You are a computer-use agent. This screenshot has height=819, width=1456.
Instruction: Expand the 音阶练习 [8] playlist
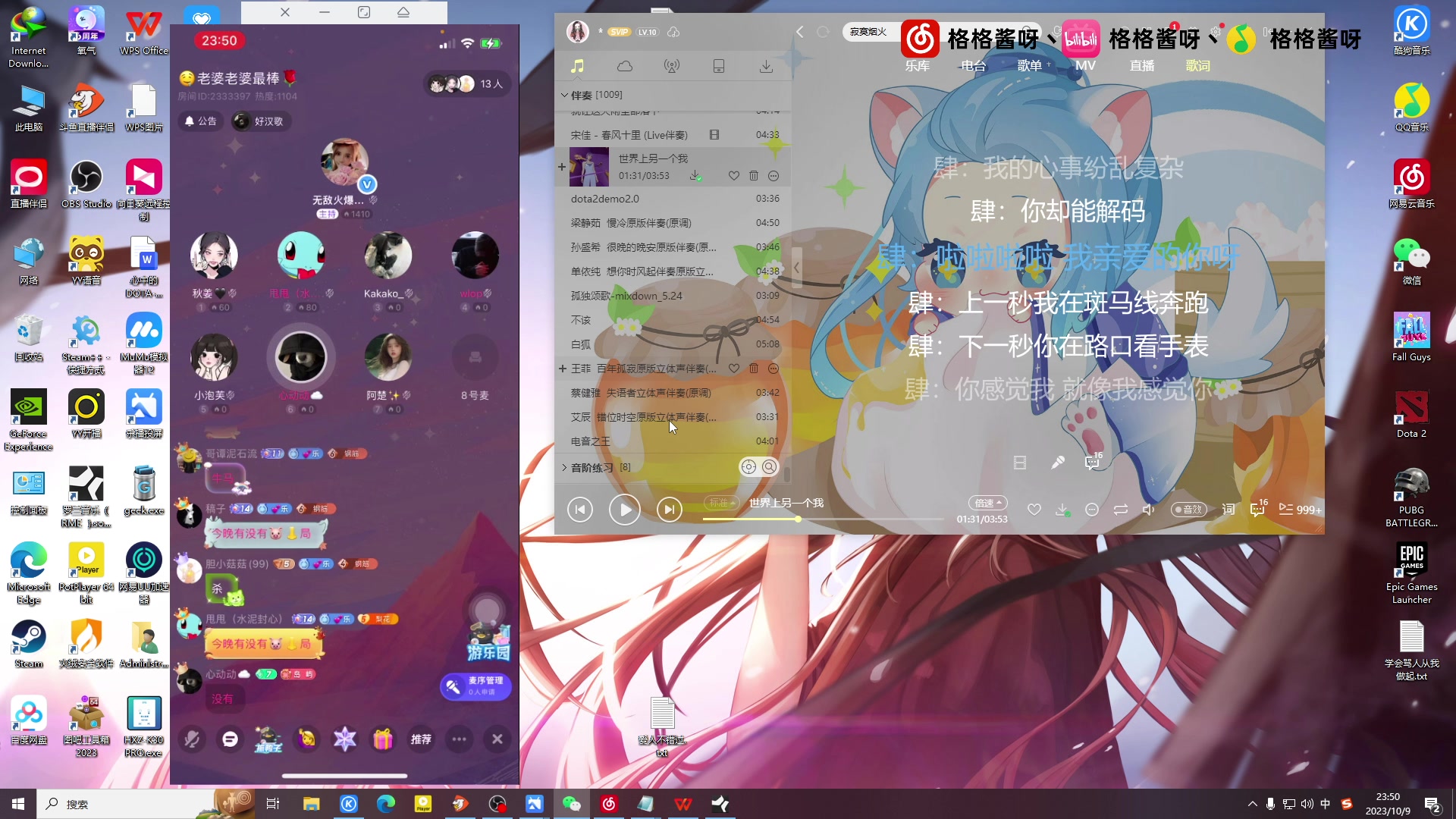(x=564, y=467)
